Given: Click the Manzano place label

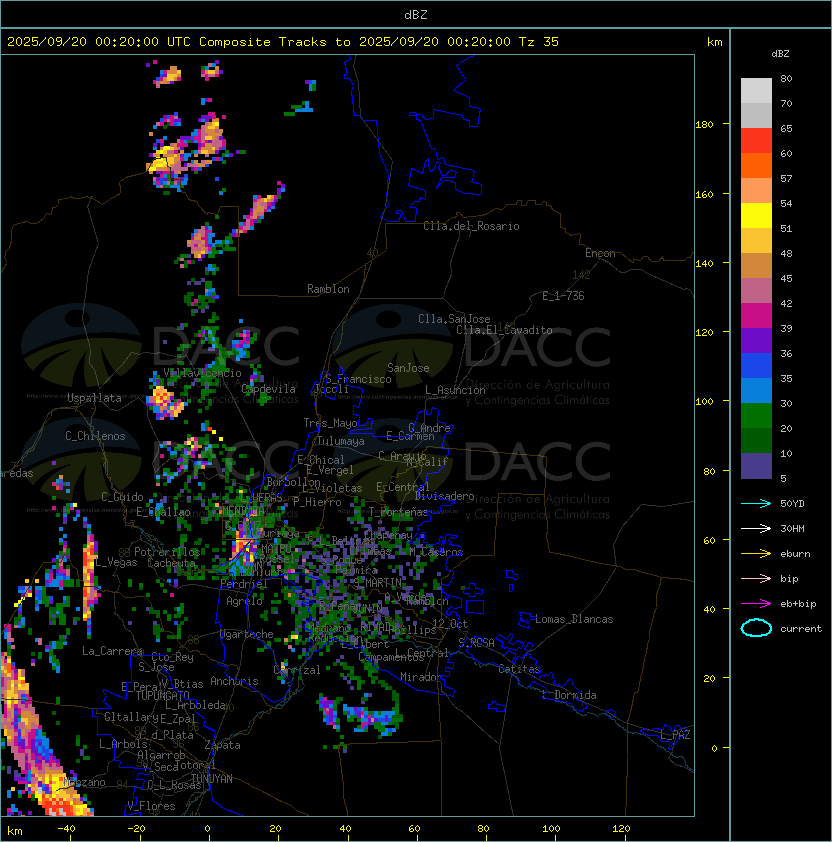Looking at the screenshot, I should point(84,782).
